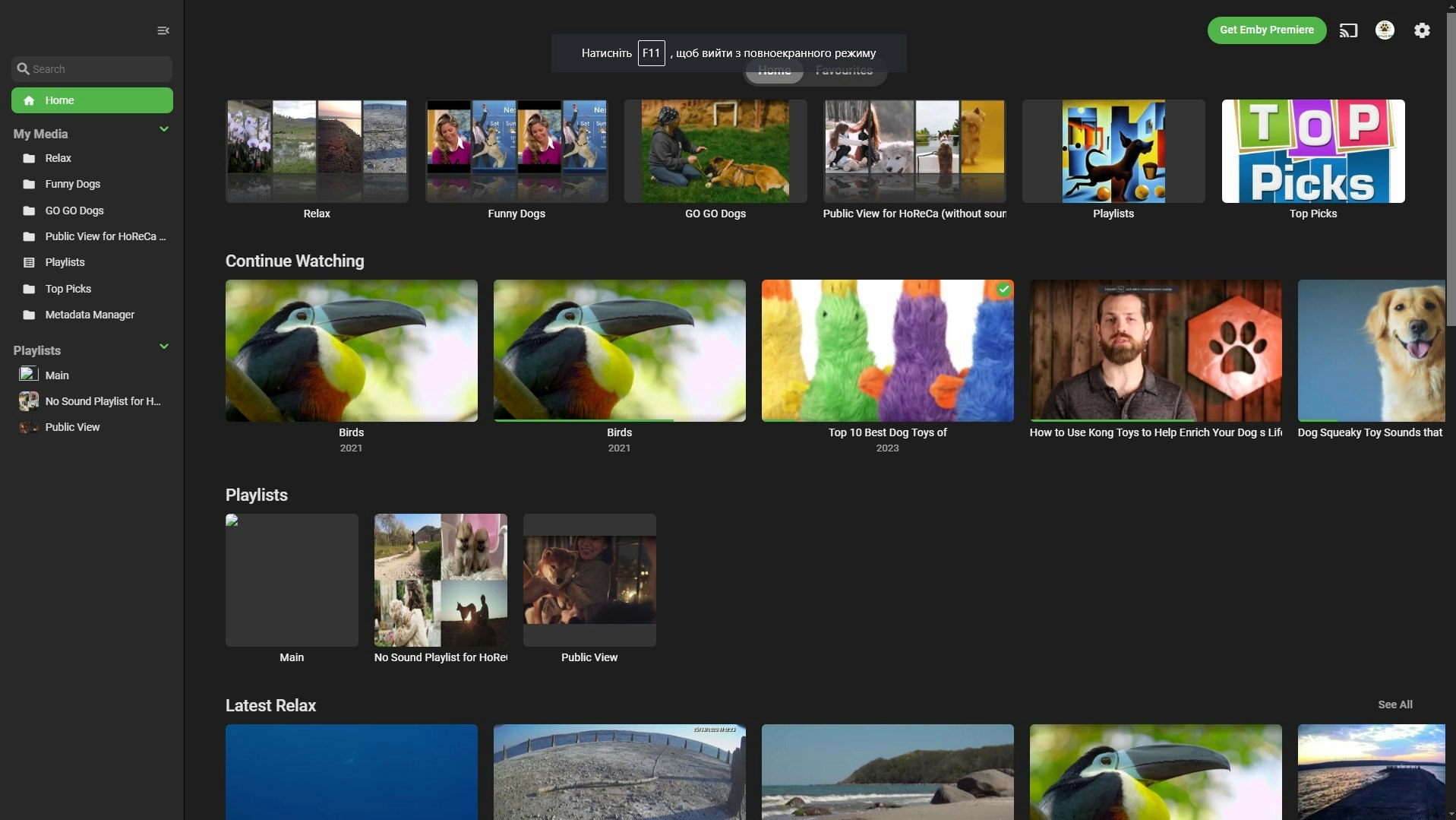Open GO GO Dogs library in sidebar
Screen dimensions: 1456x820
[x=92, y=211]
